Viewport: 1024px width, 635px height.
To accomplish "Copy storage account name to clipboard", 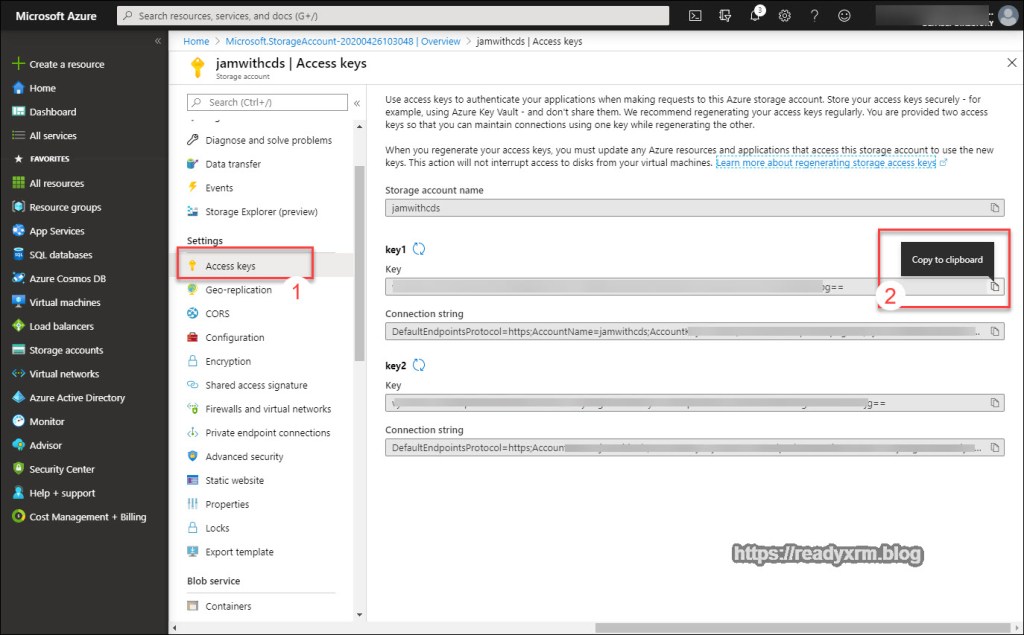I will [x=994, y=208].
